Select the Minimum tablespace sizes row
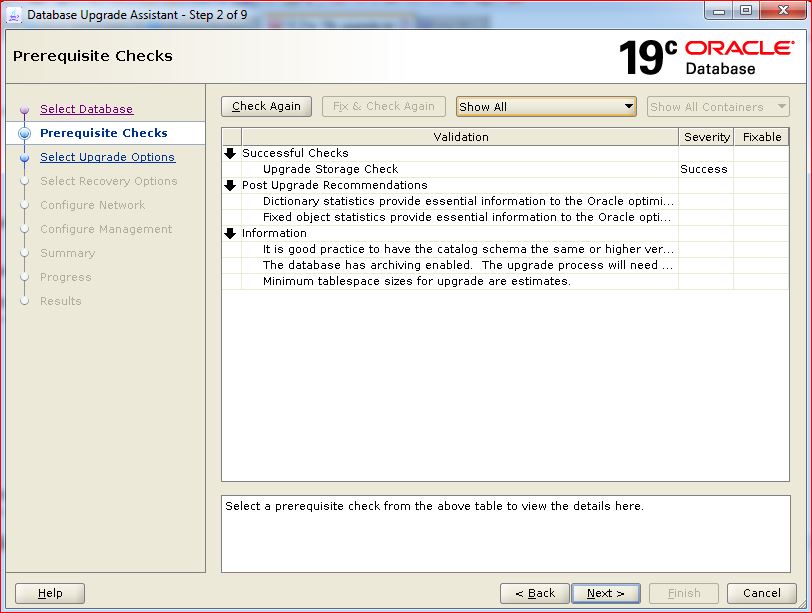 [x=416, y=281]
